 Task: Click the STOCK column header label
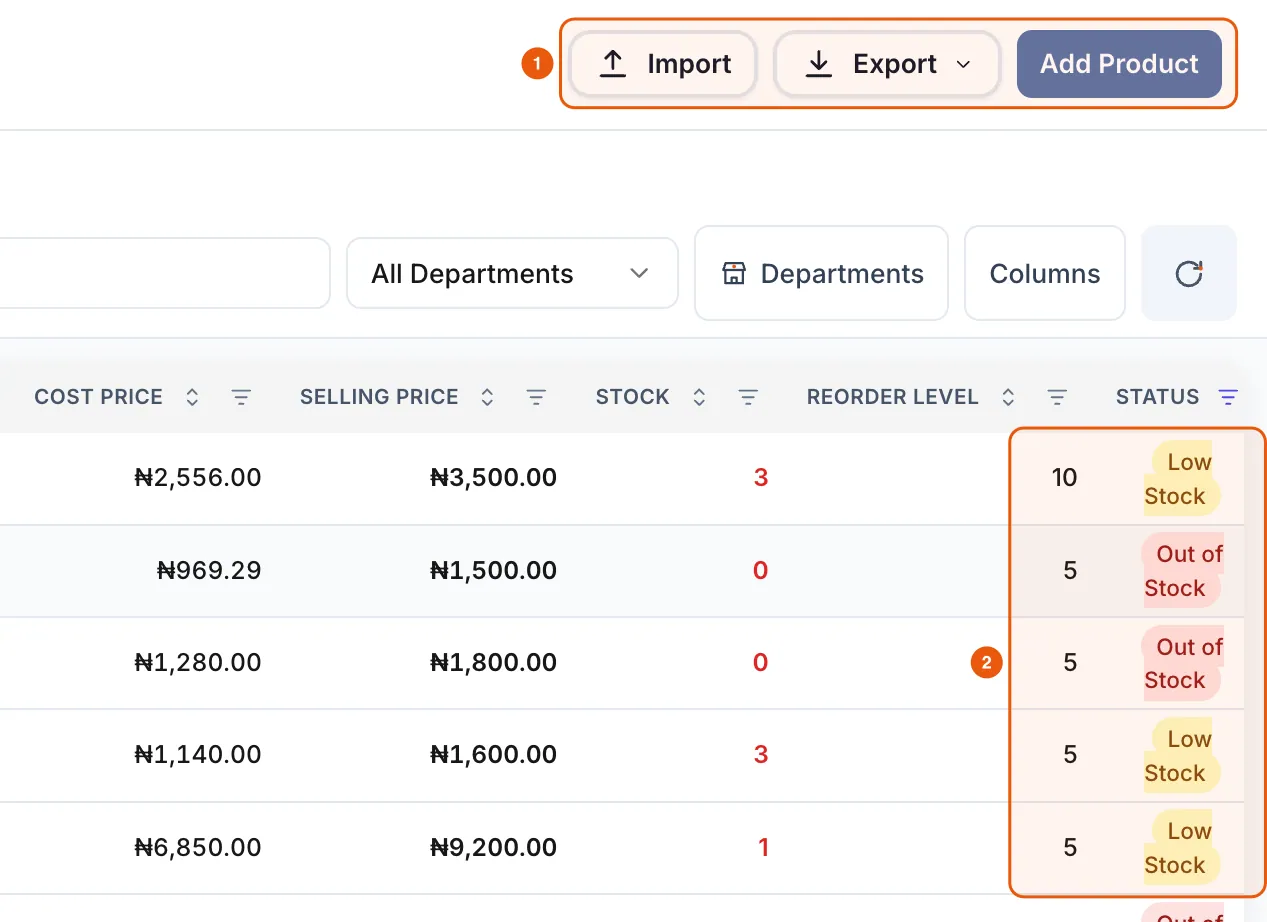click(x=632, y=397)
